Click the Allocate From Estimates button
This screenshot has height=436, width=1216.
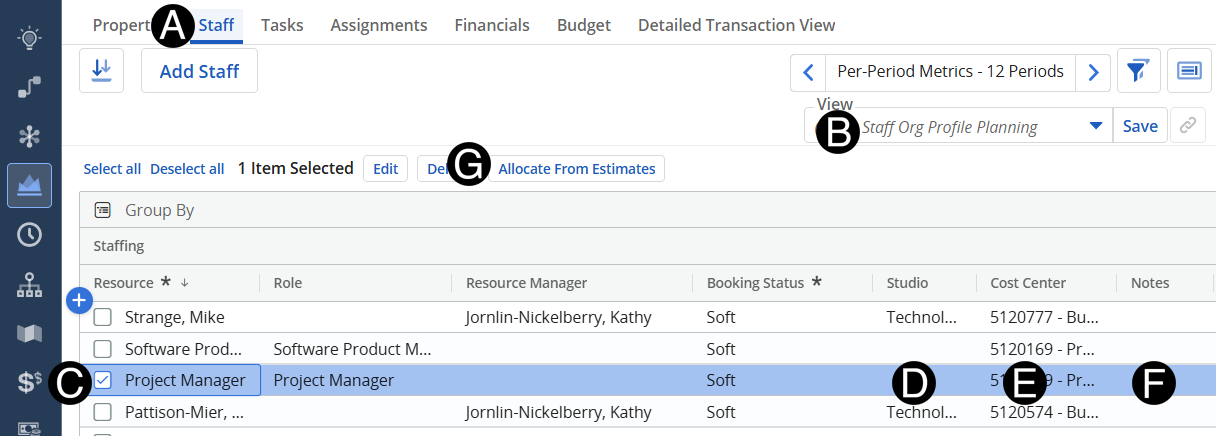[x=577, y=169]
